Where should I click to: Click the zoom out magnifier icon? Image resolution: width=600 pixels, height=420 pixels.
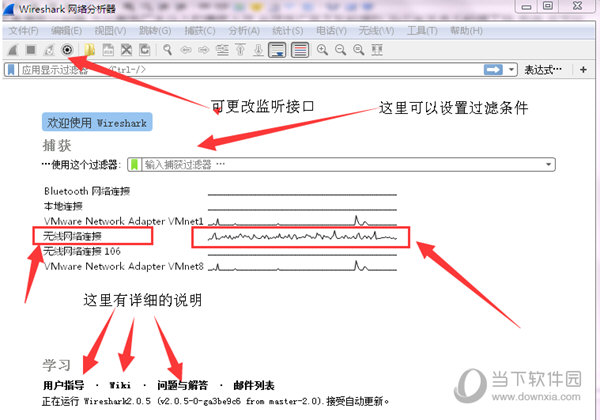click(x=340, y=50)
